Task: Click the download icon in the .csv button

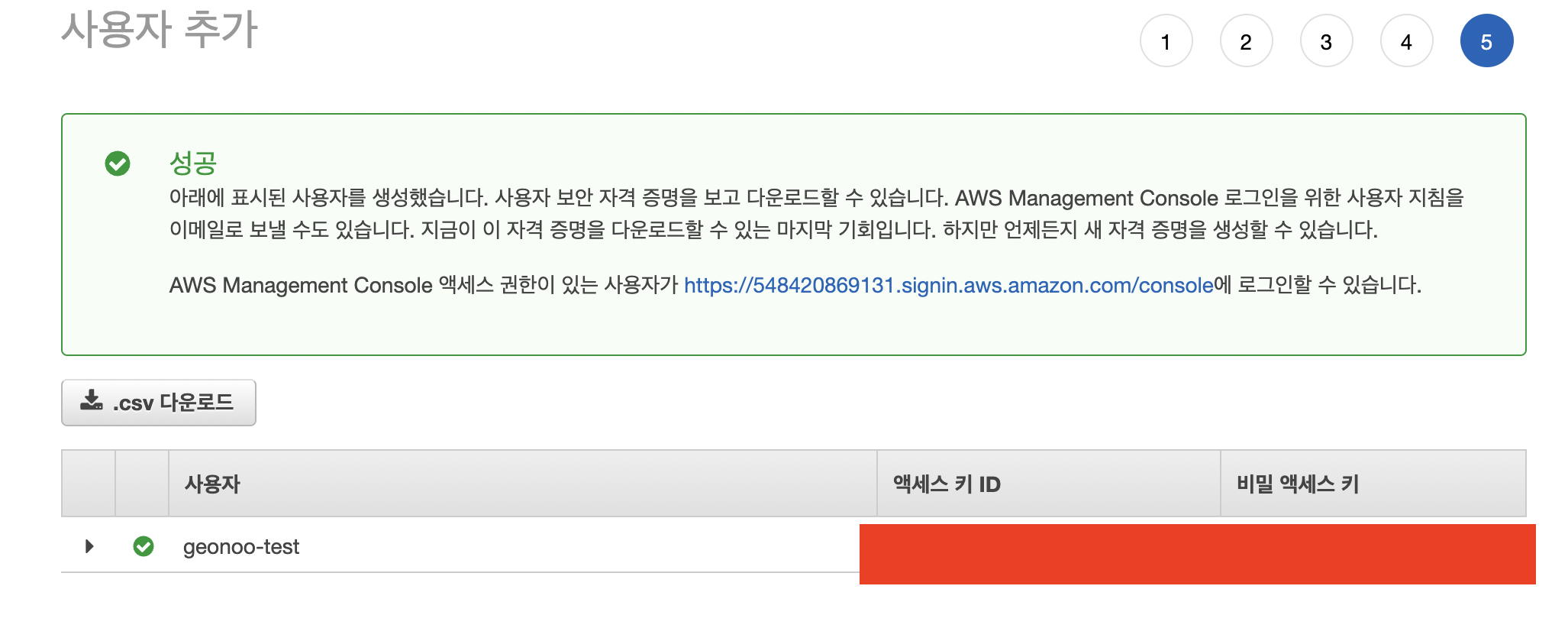Action: 92,400
